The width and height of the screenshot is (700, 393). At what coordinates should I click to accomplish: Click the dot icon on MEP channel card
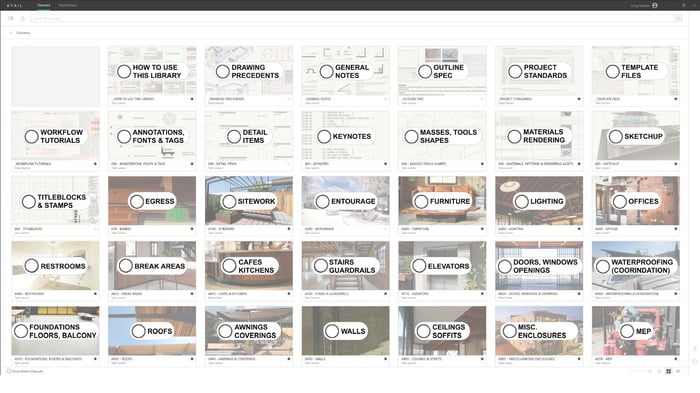point(675,359)
